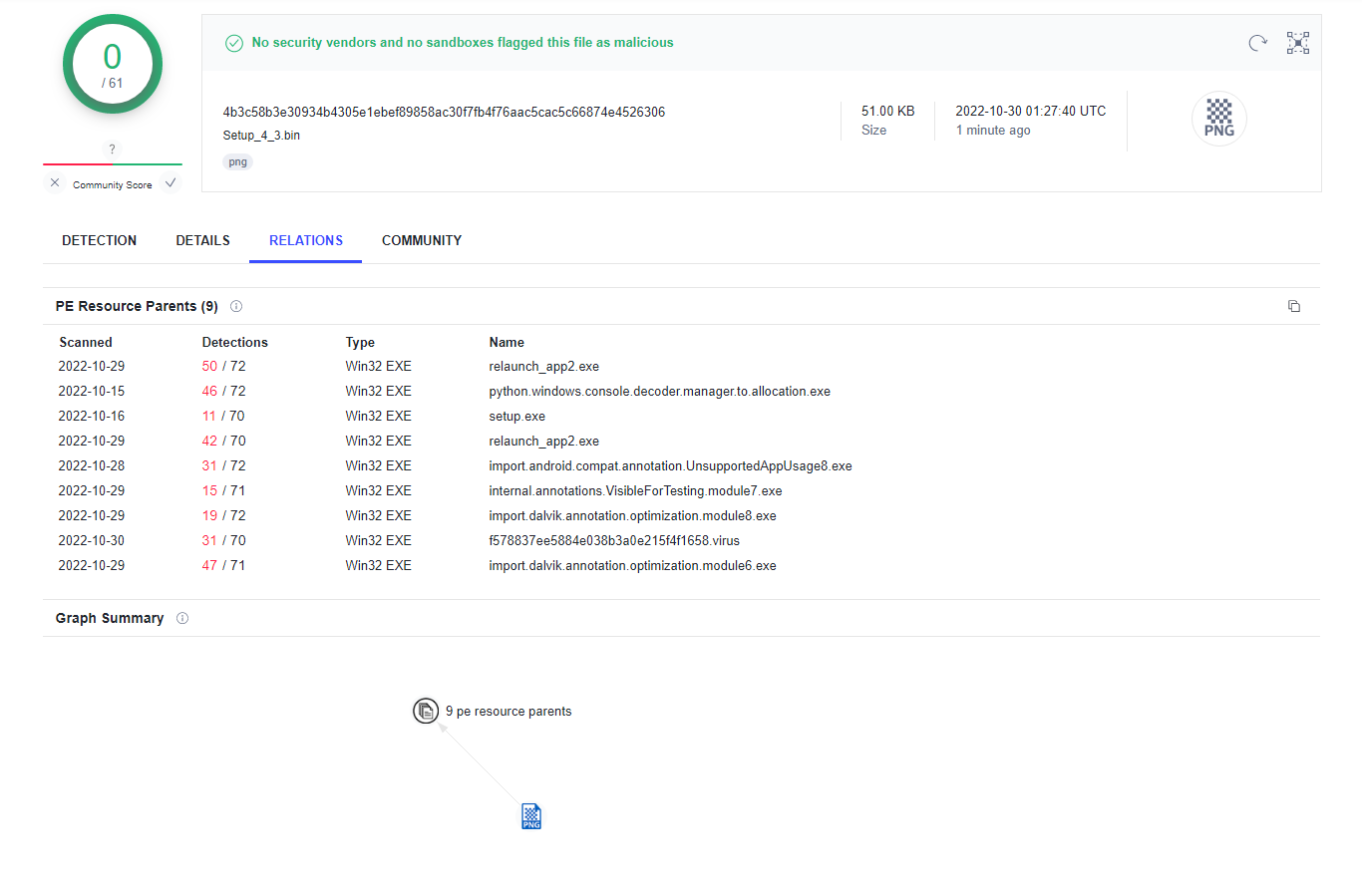Click the 46 / 72 detection count

(223, 392)
